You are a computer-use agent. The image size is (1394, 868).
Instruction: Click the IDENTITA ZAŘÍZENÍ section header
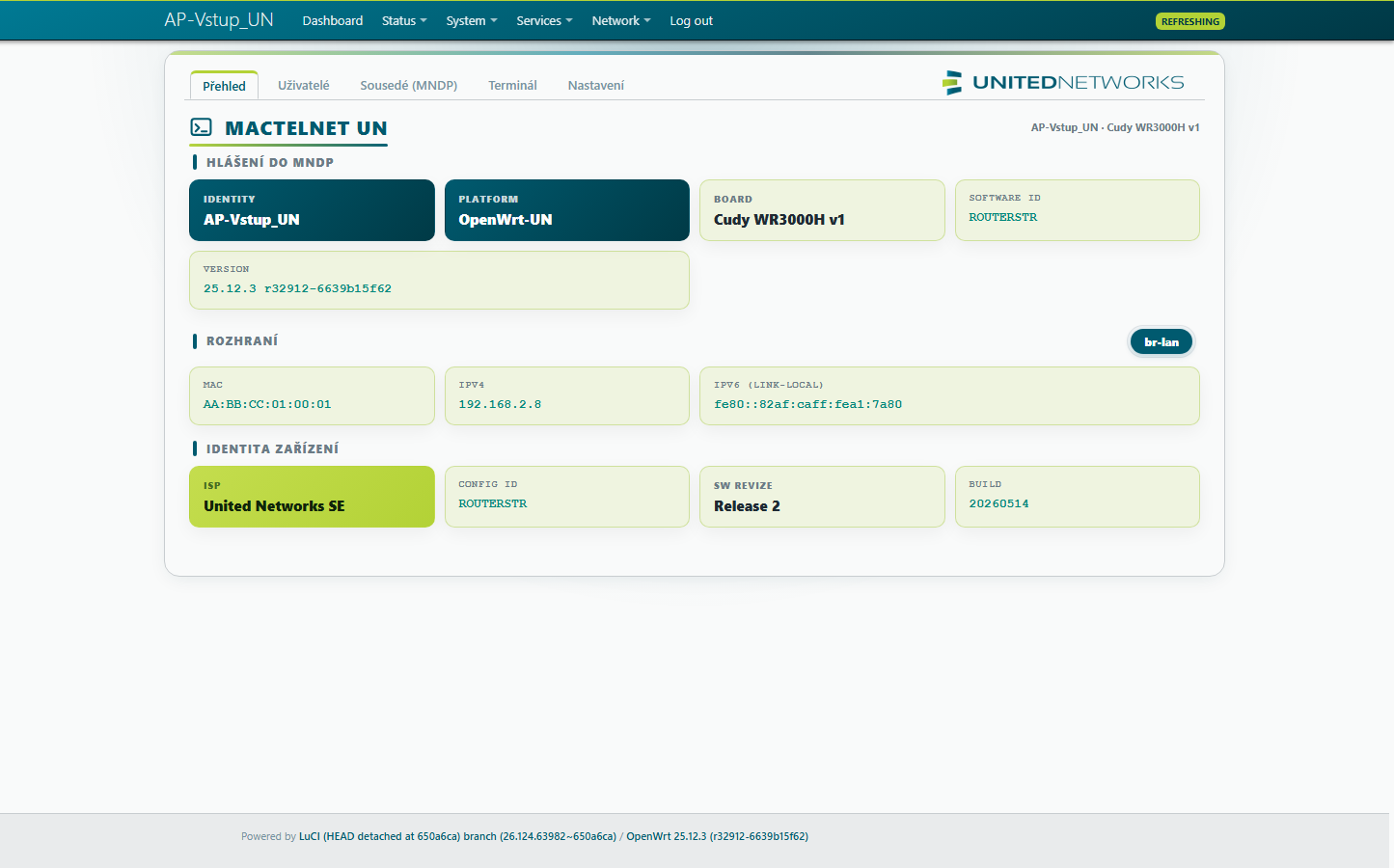(x=272, y=448)
